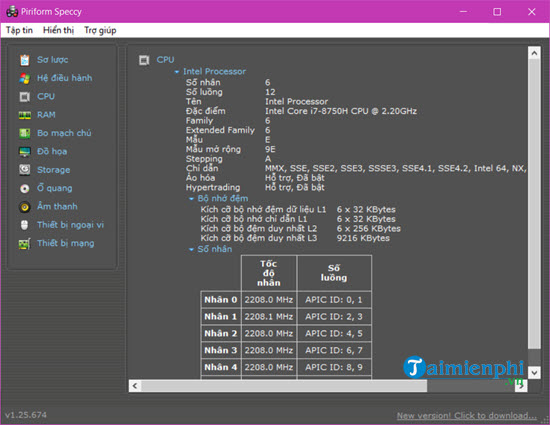Click vertical scrollbar up arrow
The width and height of the screenshot is (550, 425).
point(534,53)
